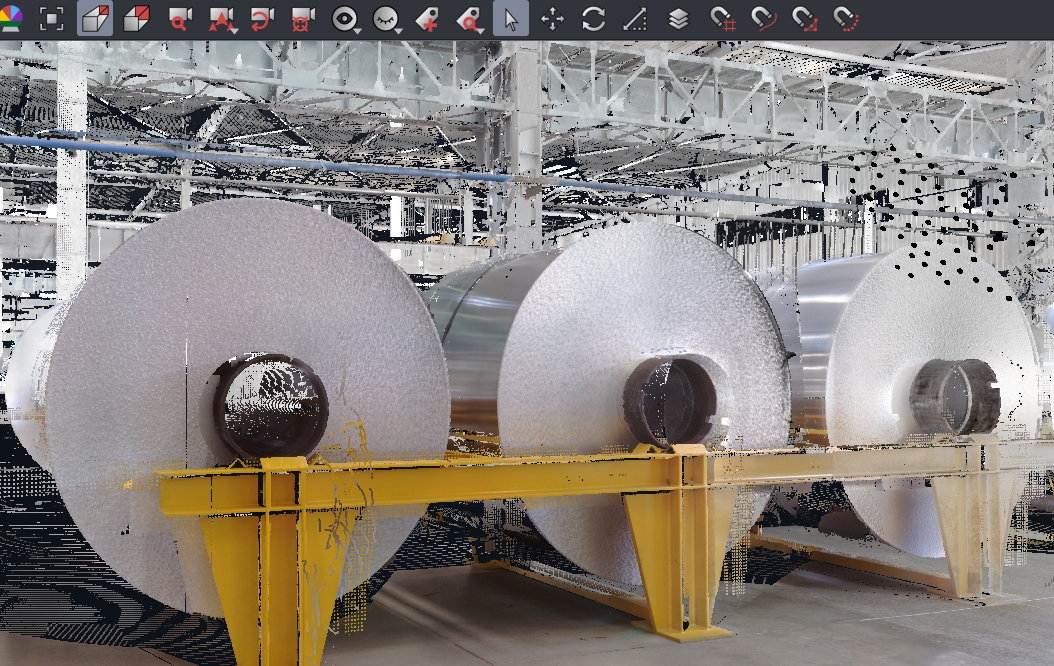Open the closed-eye hide visibility dropdown
The height and width of the screenshot is (666, 1054).
(x=387, y=19)
